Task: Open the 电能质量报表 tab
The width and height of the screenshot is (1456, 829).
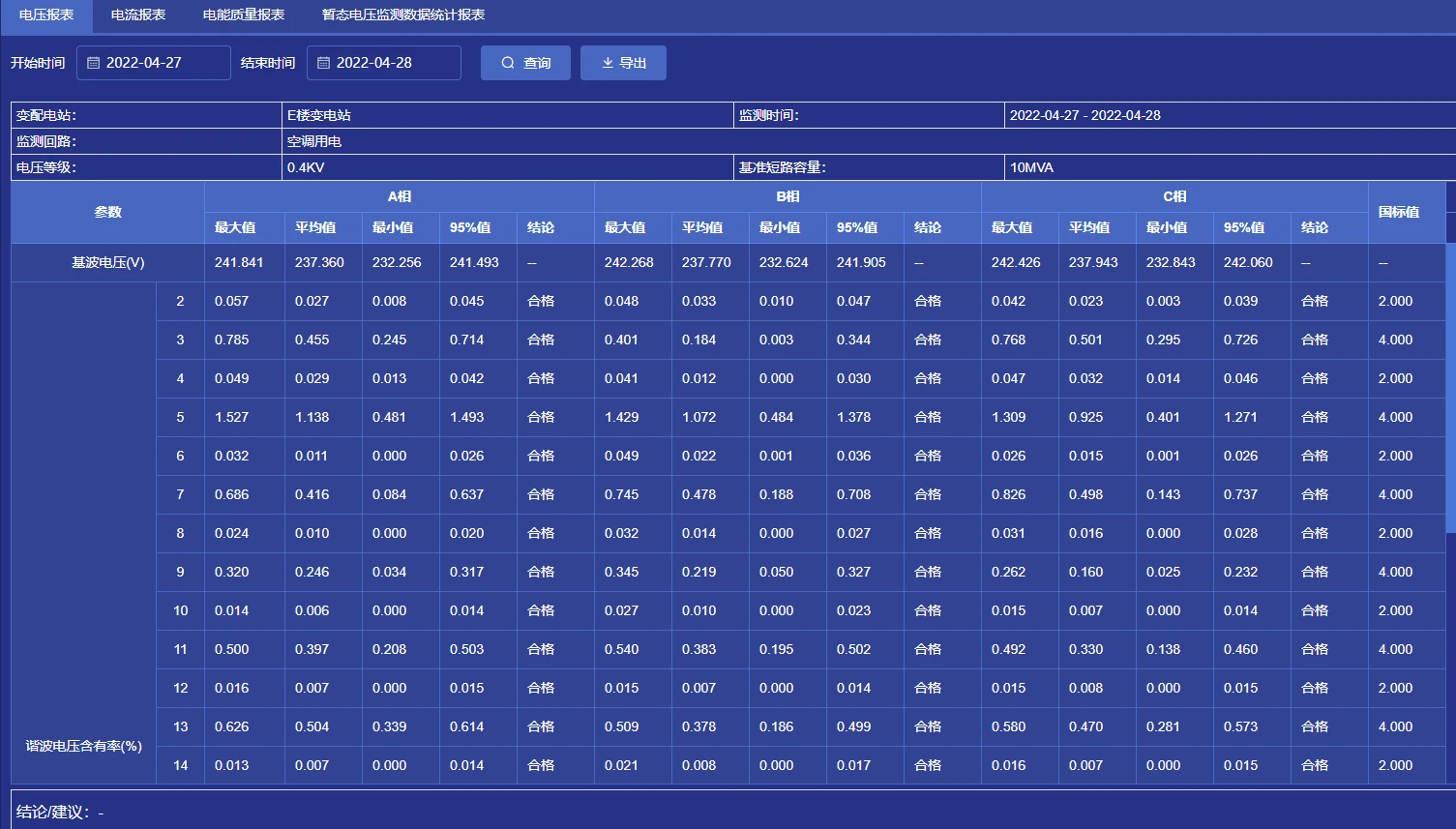Action: click(x=244, y=15)
